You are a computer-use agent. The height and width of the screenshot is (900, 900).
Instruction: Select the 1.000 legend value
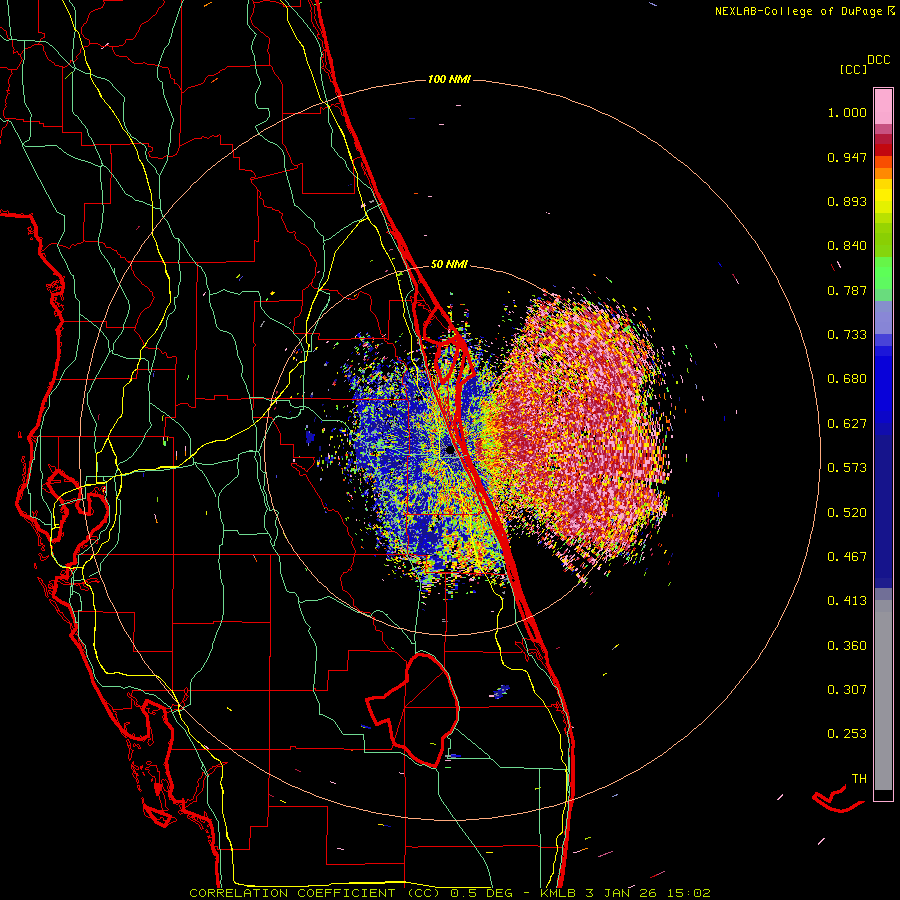tap(847, 112)
